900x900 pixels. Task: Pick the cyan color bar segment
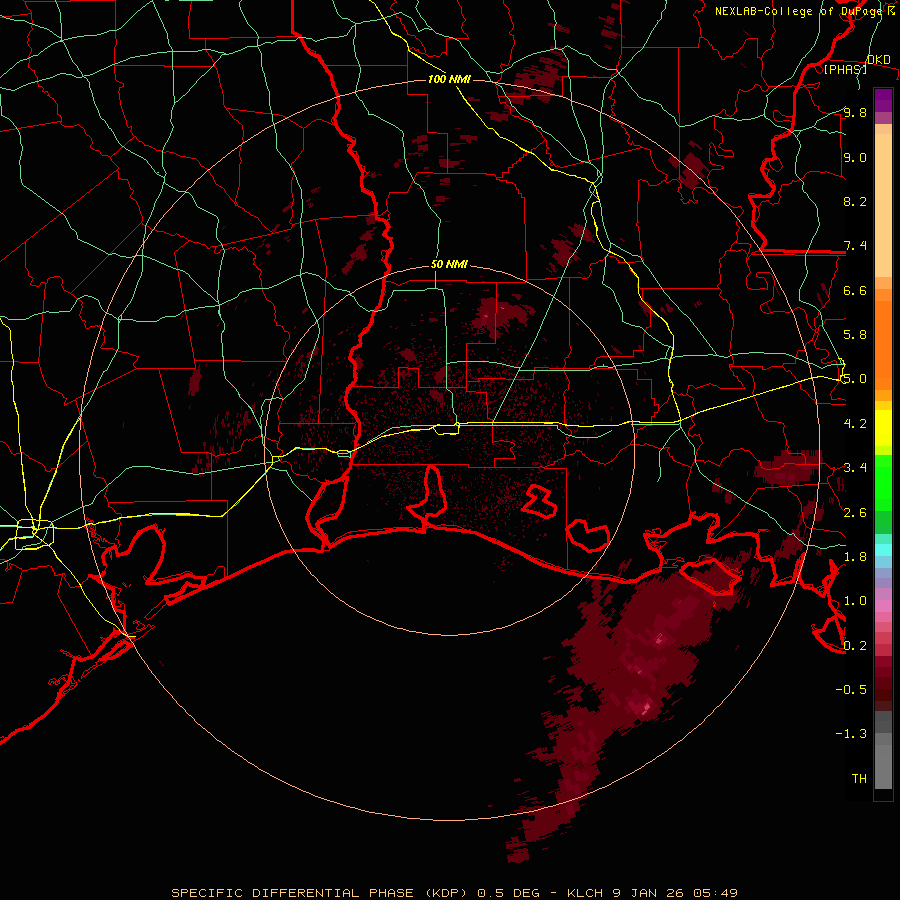tap(883, 550)
